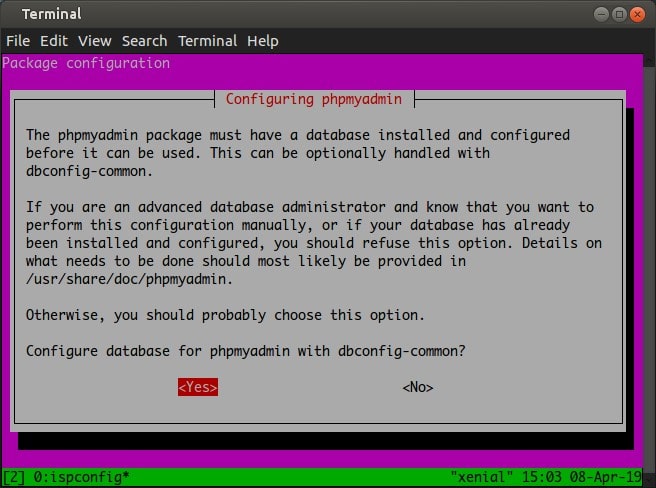Screen dimensions: 656x488
Task: Click the '[2]' tmux session indicator
Action: [14, 477]
